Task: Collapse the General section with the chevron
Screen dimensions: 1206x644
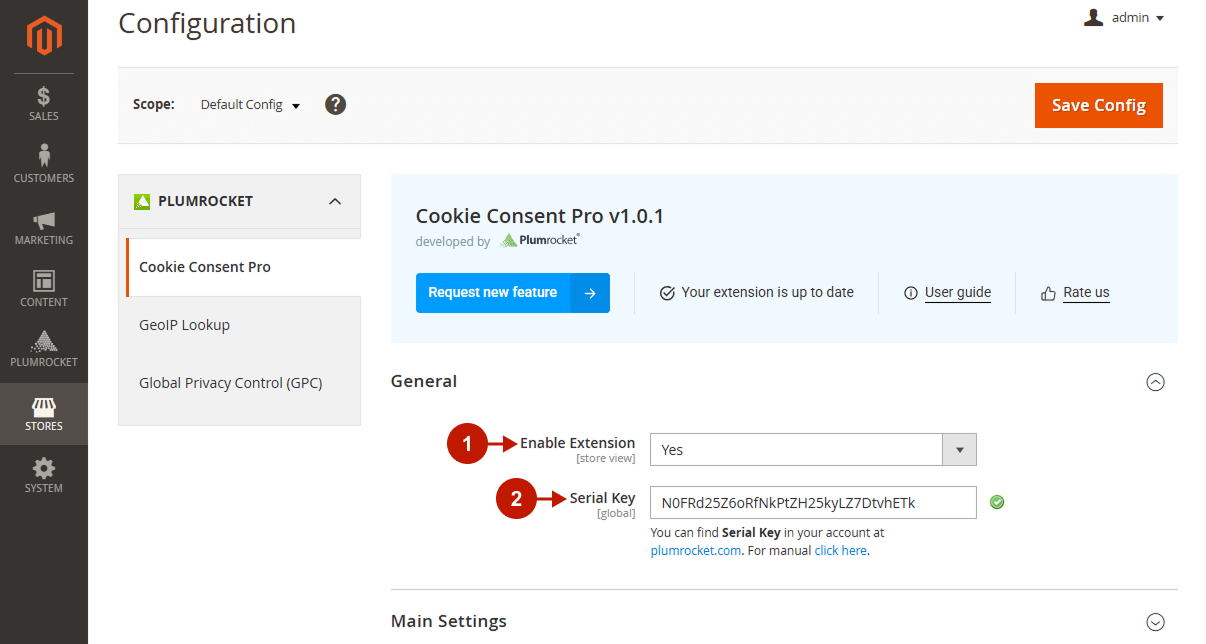Action: click(x=1155, y=382)
